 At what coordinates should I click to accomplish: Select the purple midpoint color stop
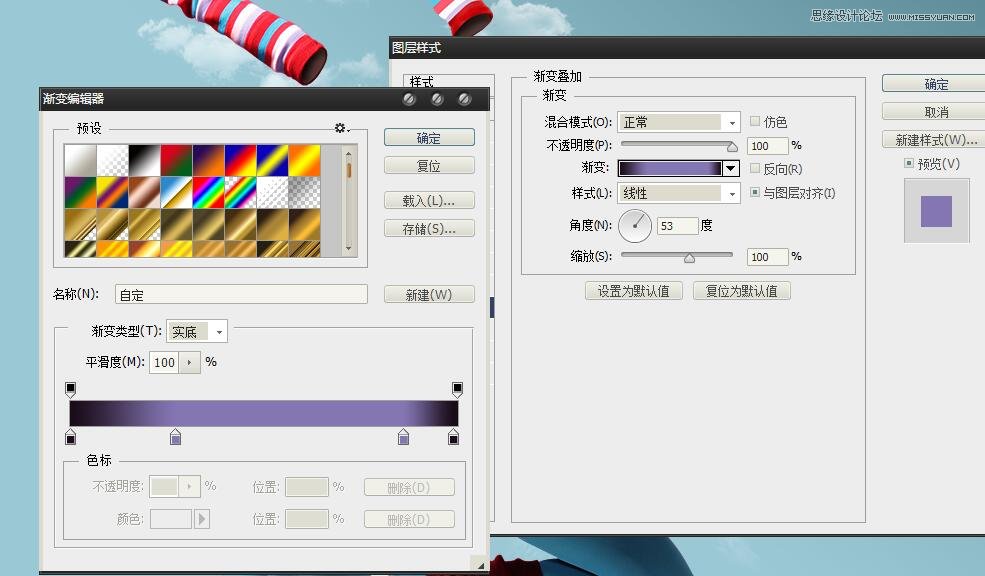175,437
